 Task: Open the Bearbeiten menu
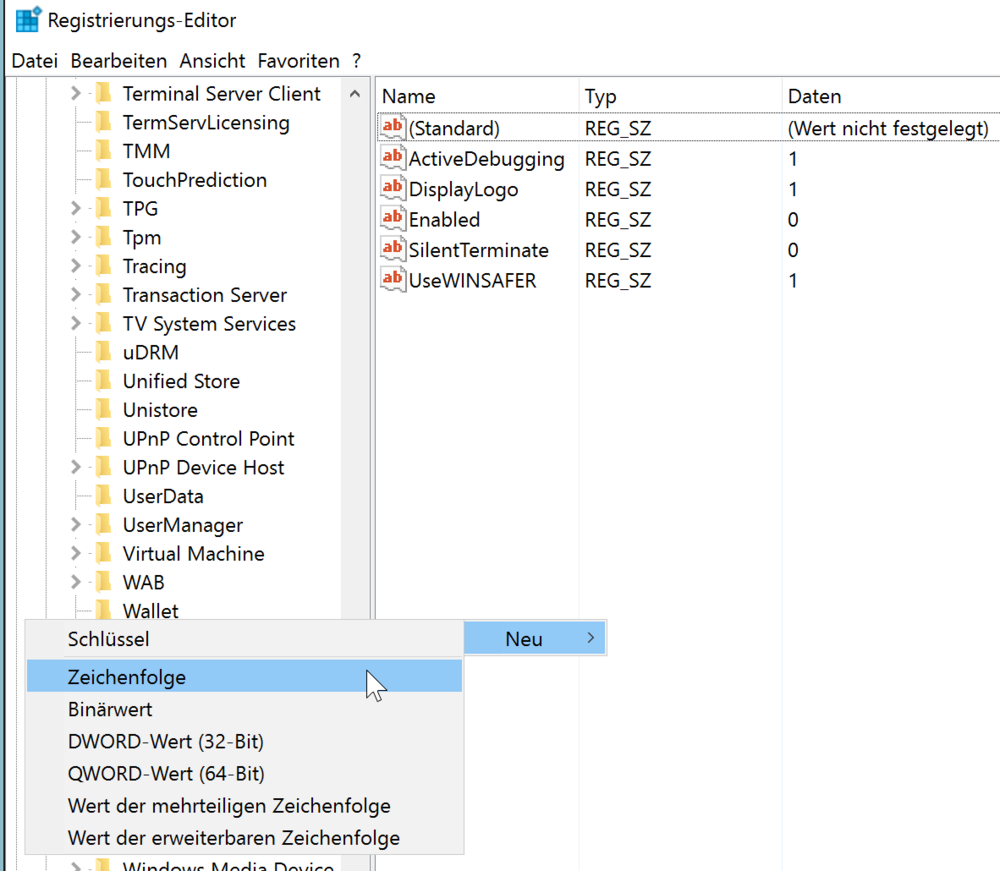tap(119, 61)
